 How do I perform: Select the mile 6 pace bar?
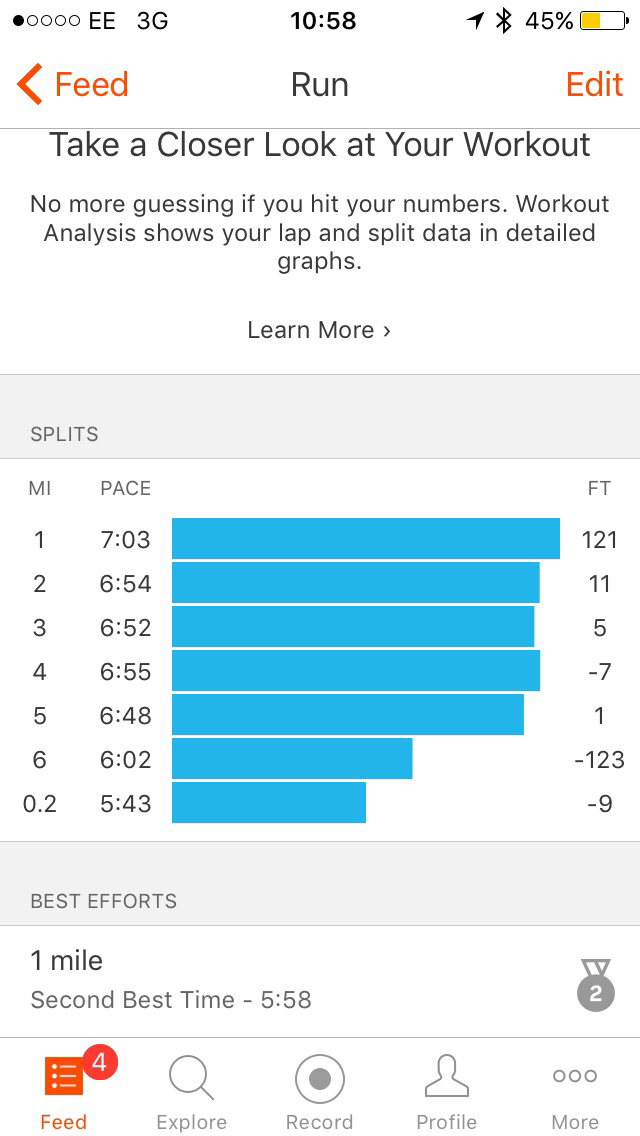click(x=292, y=759)
